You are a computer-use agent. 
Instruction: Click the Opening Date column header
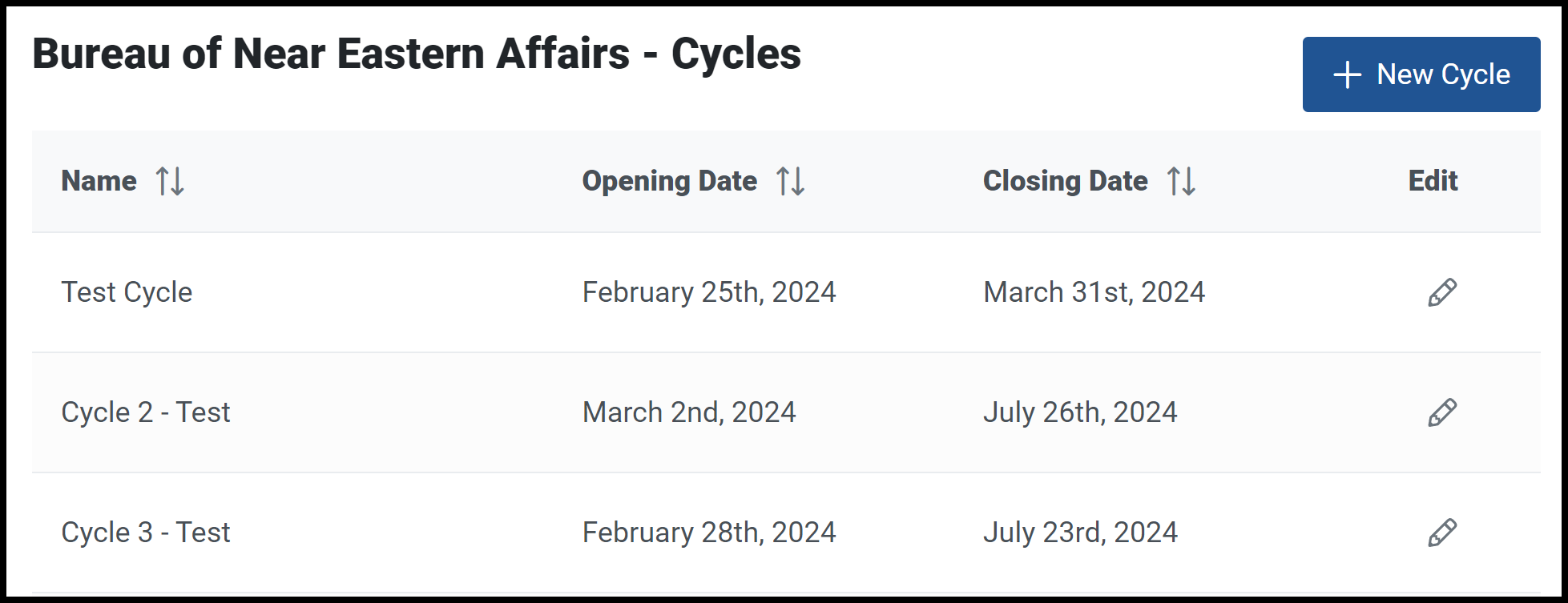670,181
